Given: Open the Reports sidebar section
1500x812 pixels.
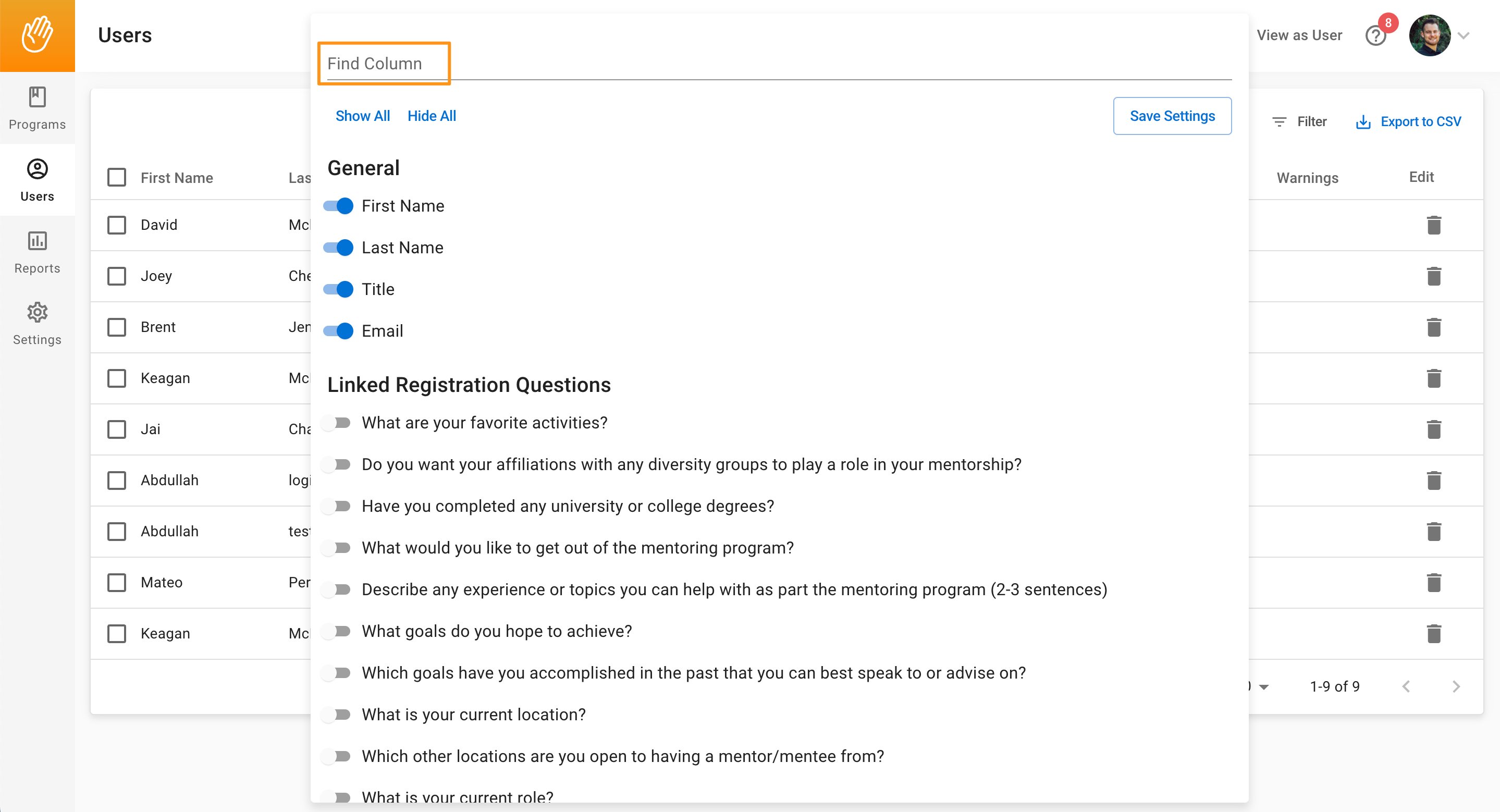Looking at the screenshot, I should click(38, 252).
